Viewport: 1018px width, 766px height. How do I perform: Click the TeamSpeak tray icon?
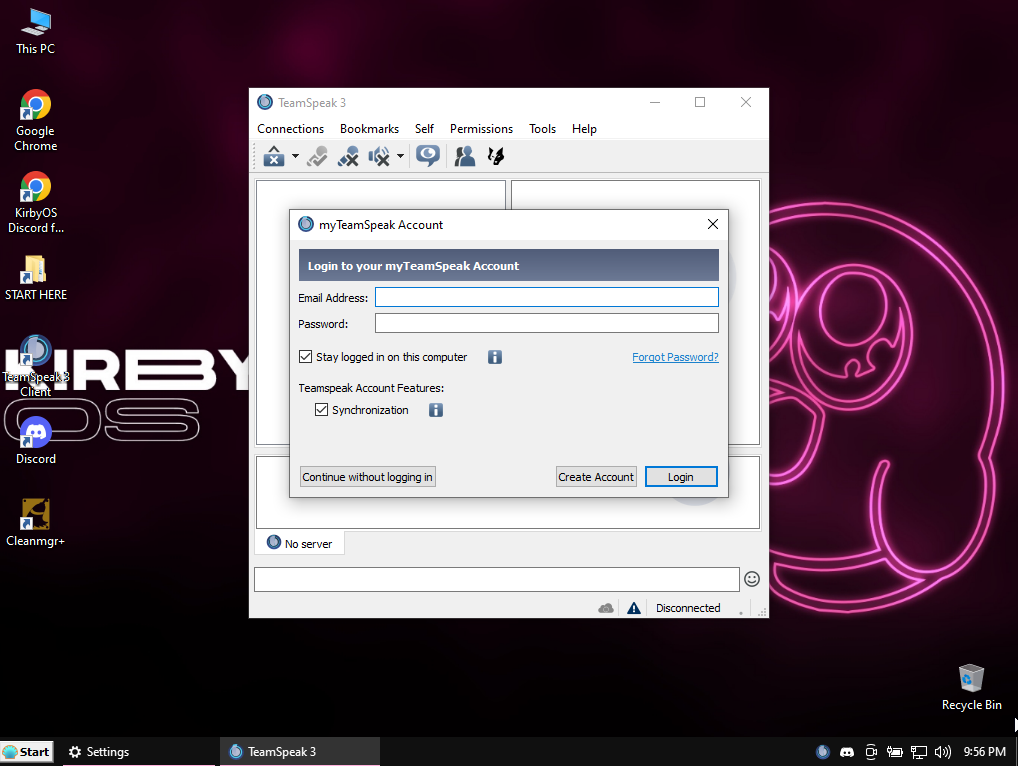[x=823, y=752]
